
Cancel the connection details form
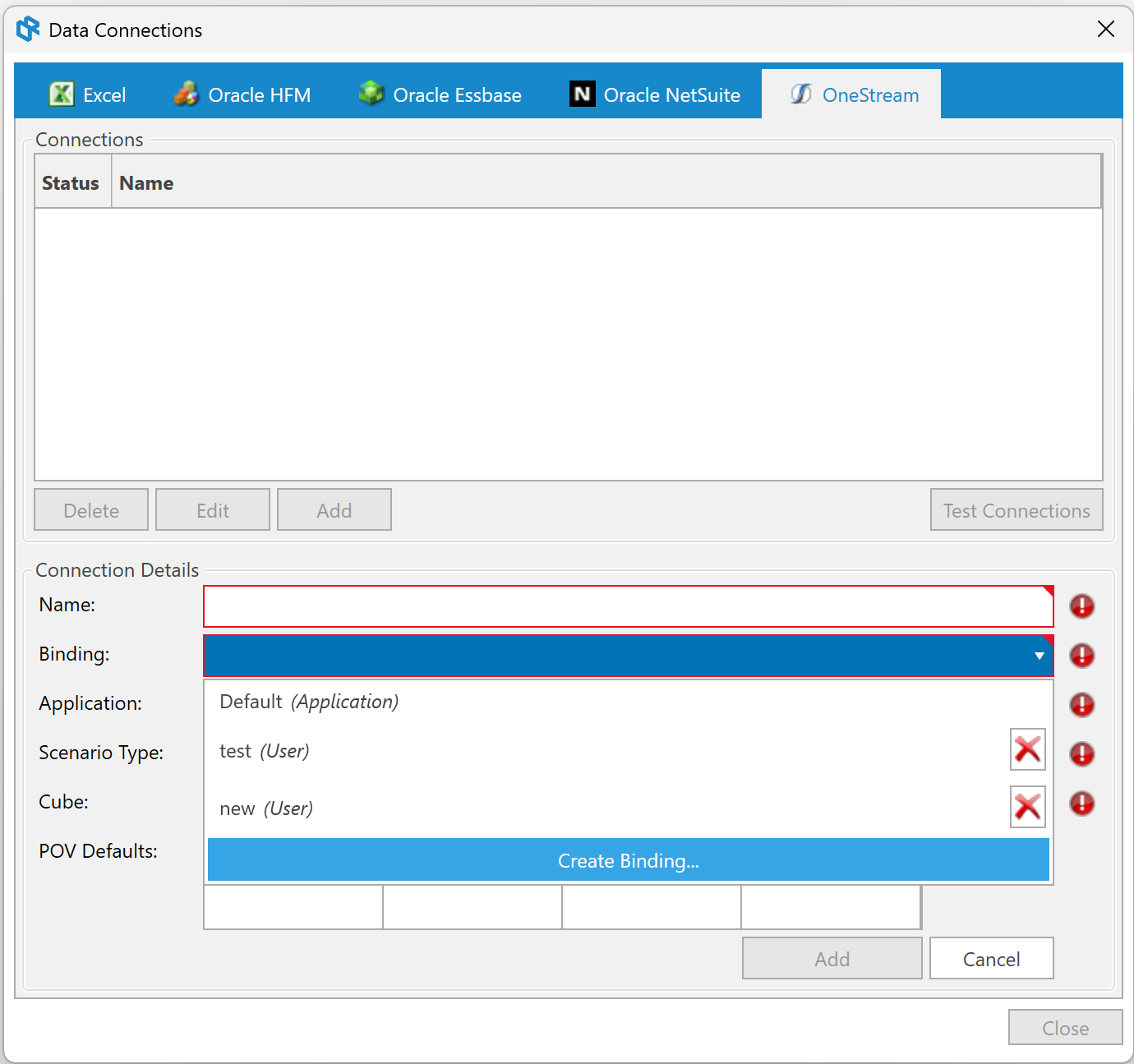[992, 959]
